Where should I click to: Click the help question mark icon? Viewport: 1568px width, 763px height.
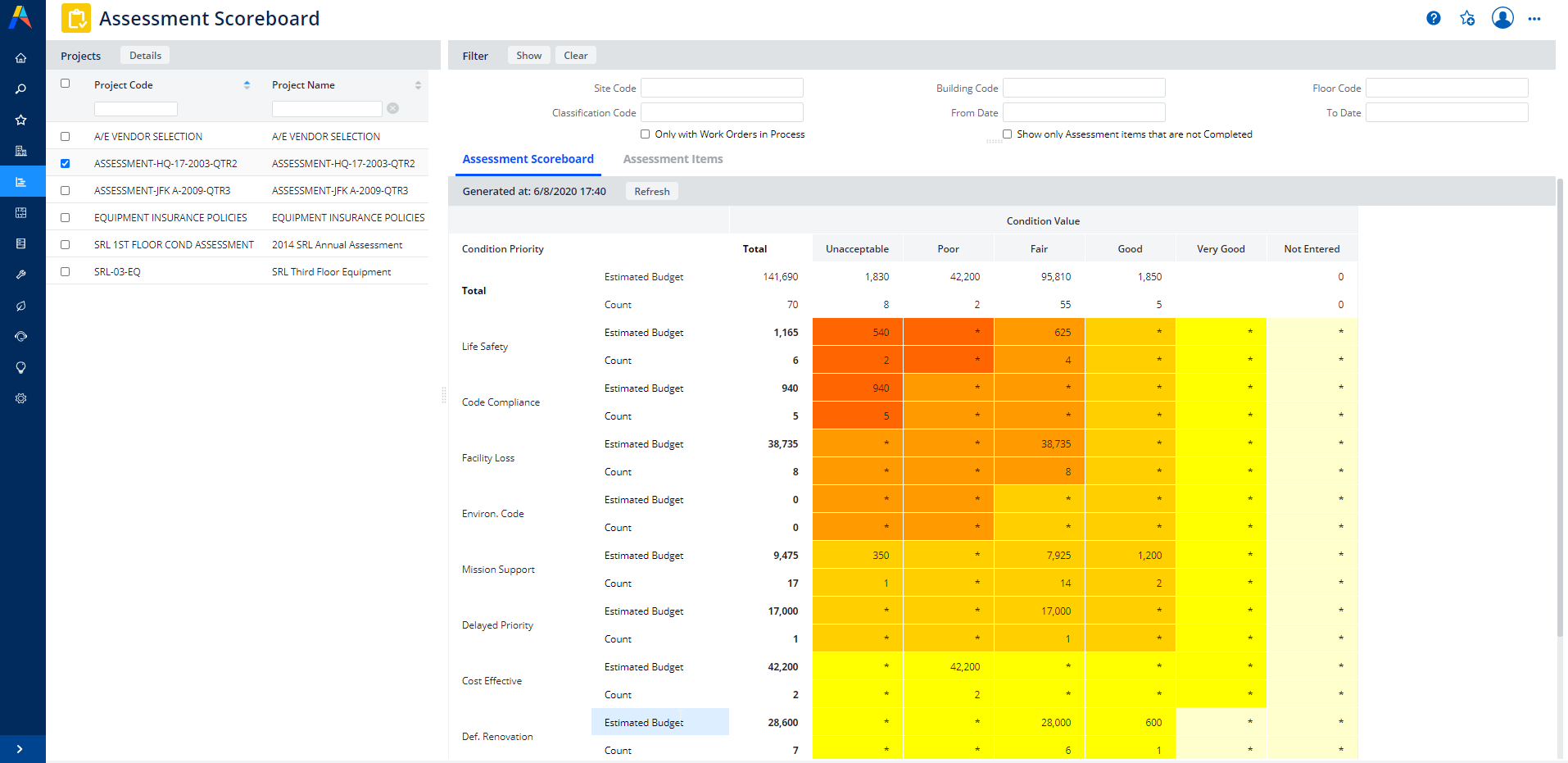[x=1433, y=18]
